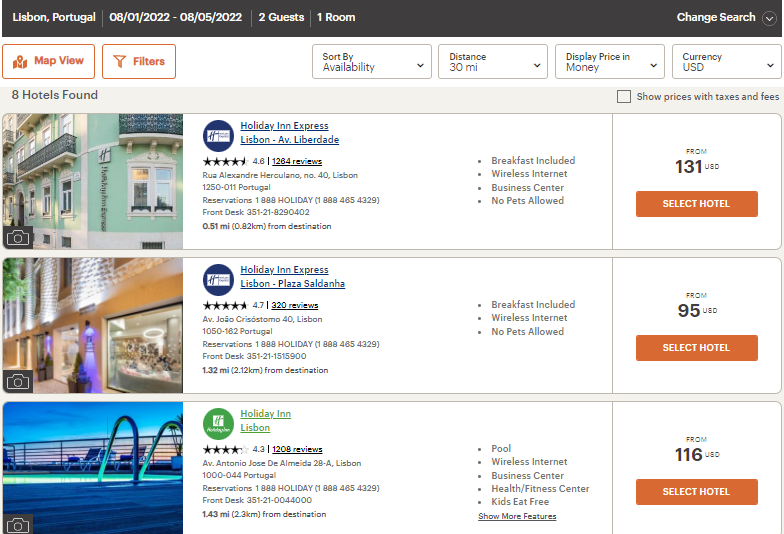The image size is (784, 534).
Task: Enable show prices with taxes and fees
Action: pyautogui.click(x=624, y=97)
